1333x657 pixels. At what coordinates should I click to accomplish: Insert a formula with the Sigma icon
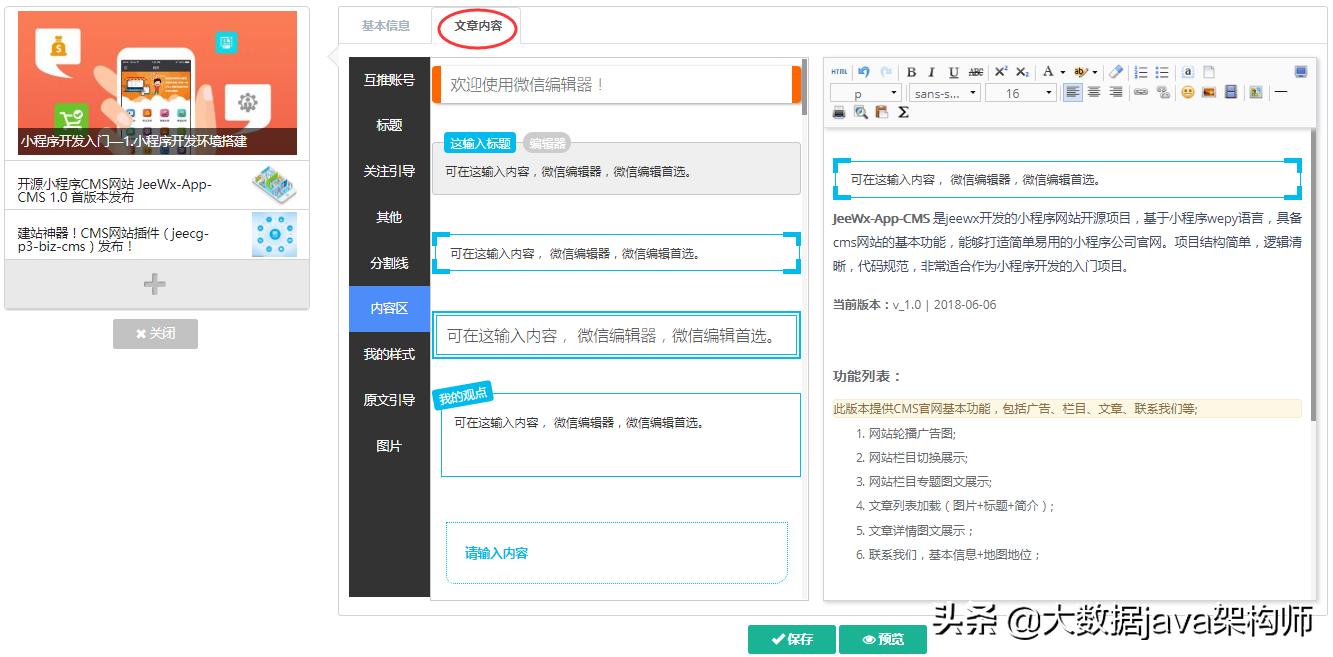(902, 112)
